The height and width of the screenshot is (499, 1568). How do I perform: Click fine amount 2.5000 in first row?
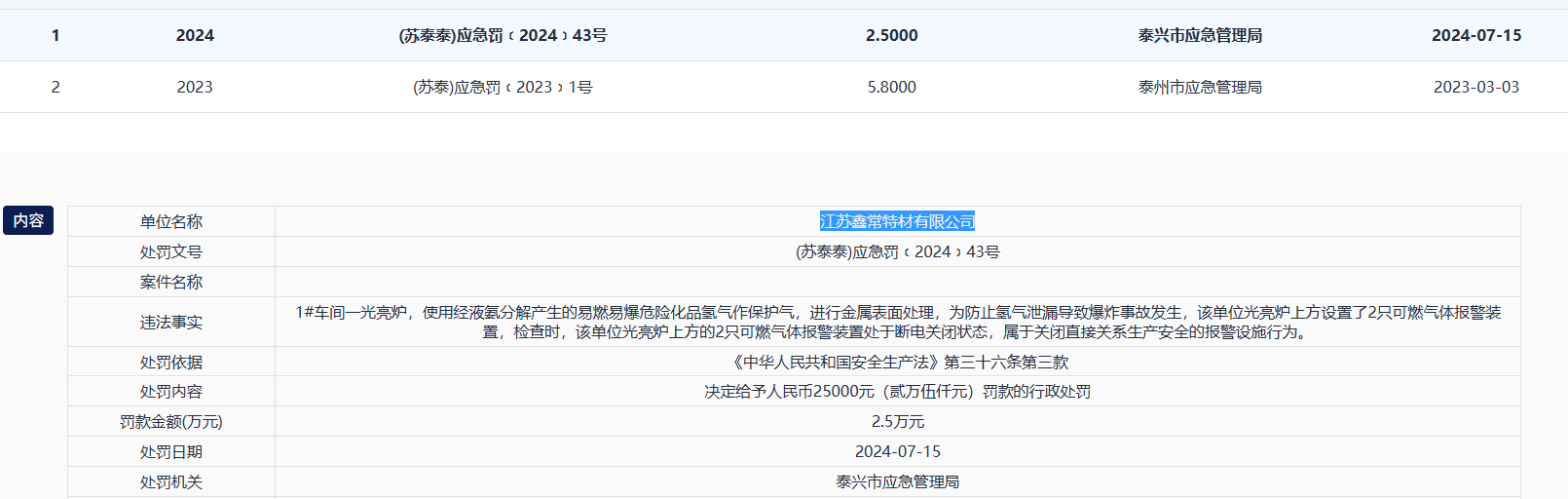[x=891, y=35]
